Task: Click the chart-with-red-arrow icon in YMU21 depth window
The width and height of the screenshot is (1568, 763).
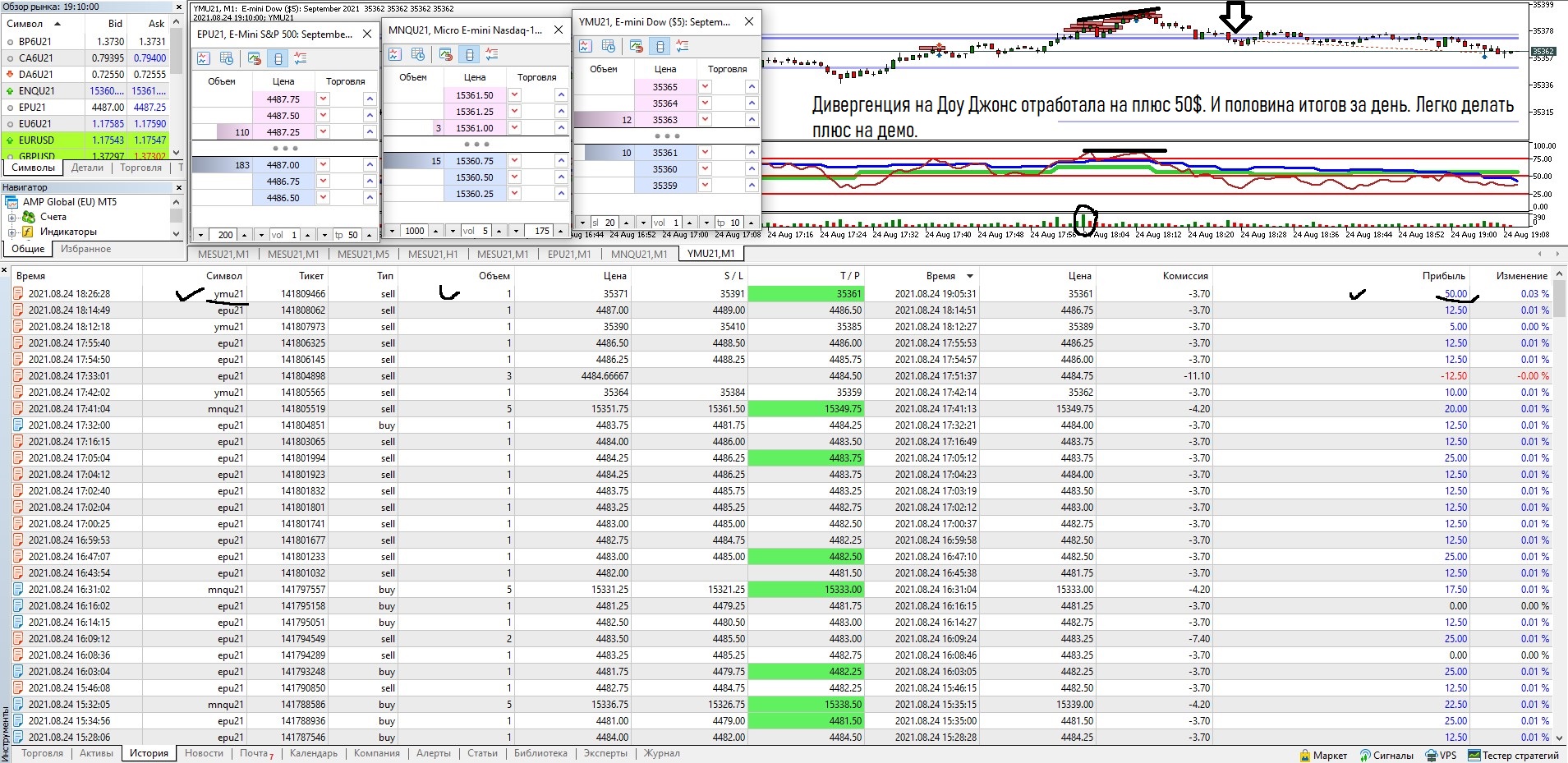Action: click(x=637, y=46)
